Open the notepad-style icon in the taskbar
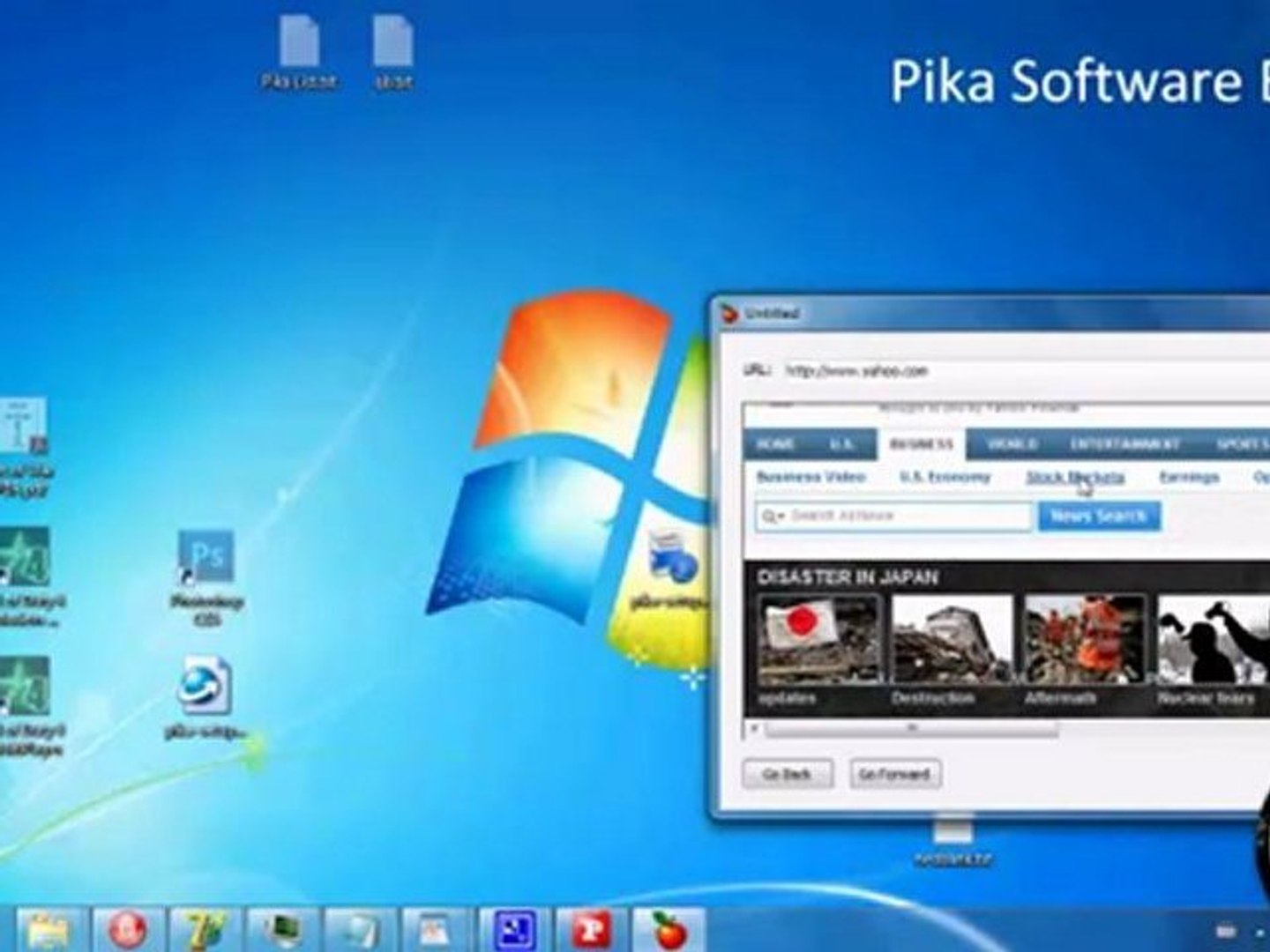This screenshot has height=952, width=1270. tap(357, 929)
